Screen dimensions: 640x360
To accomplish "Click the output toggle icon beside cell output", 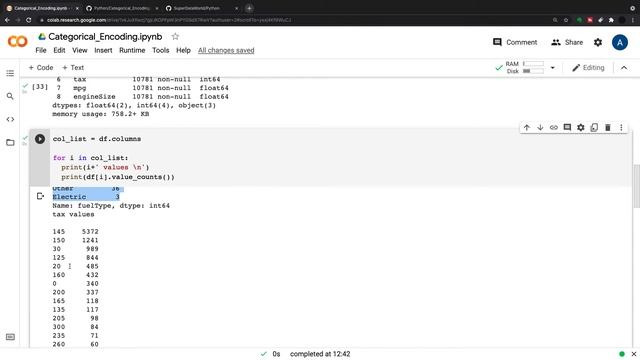I will pos(40,196).
